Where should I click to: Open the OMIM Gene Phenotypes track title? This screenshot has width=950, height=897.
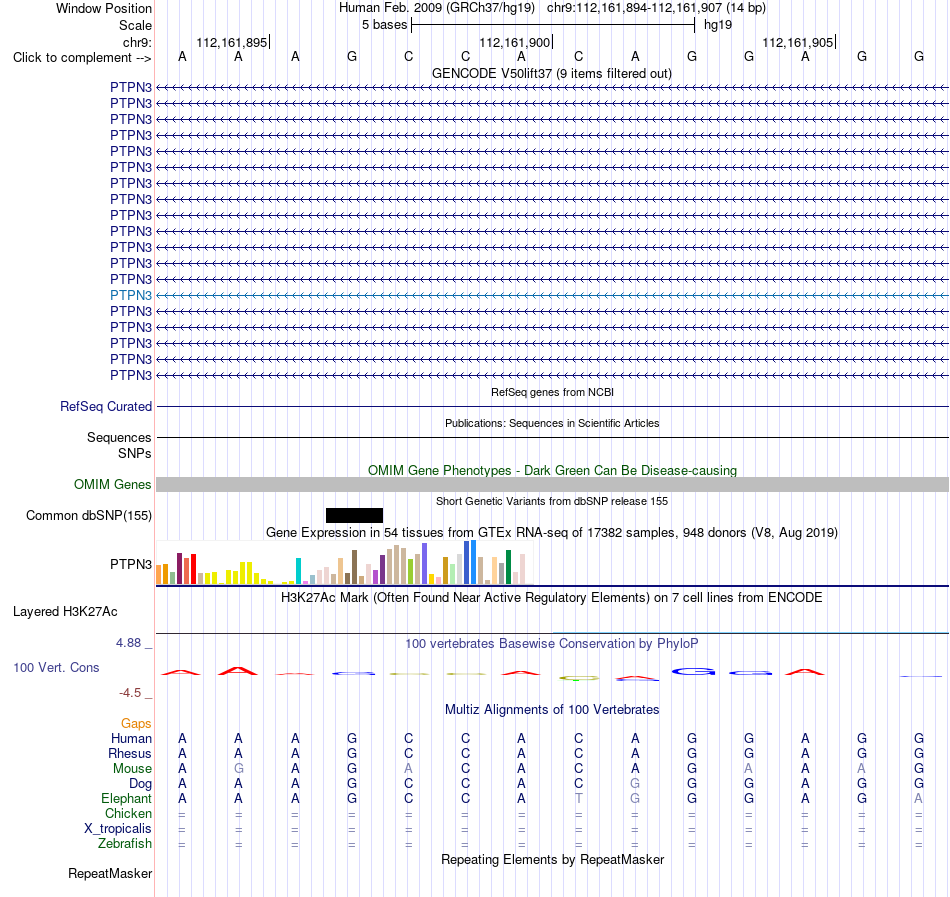[552, 471]
